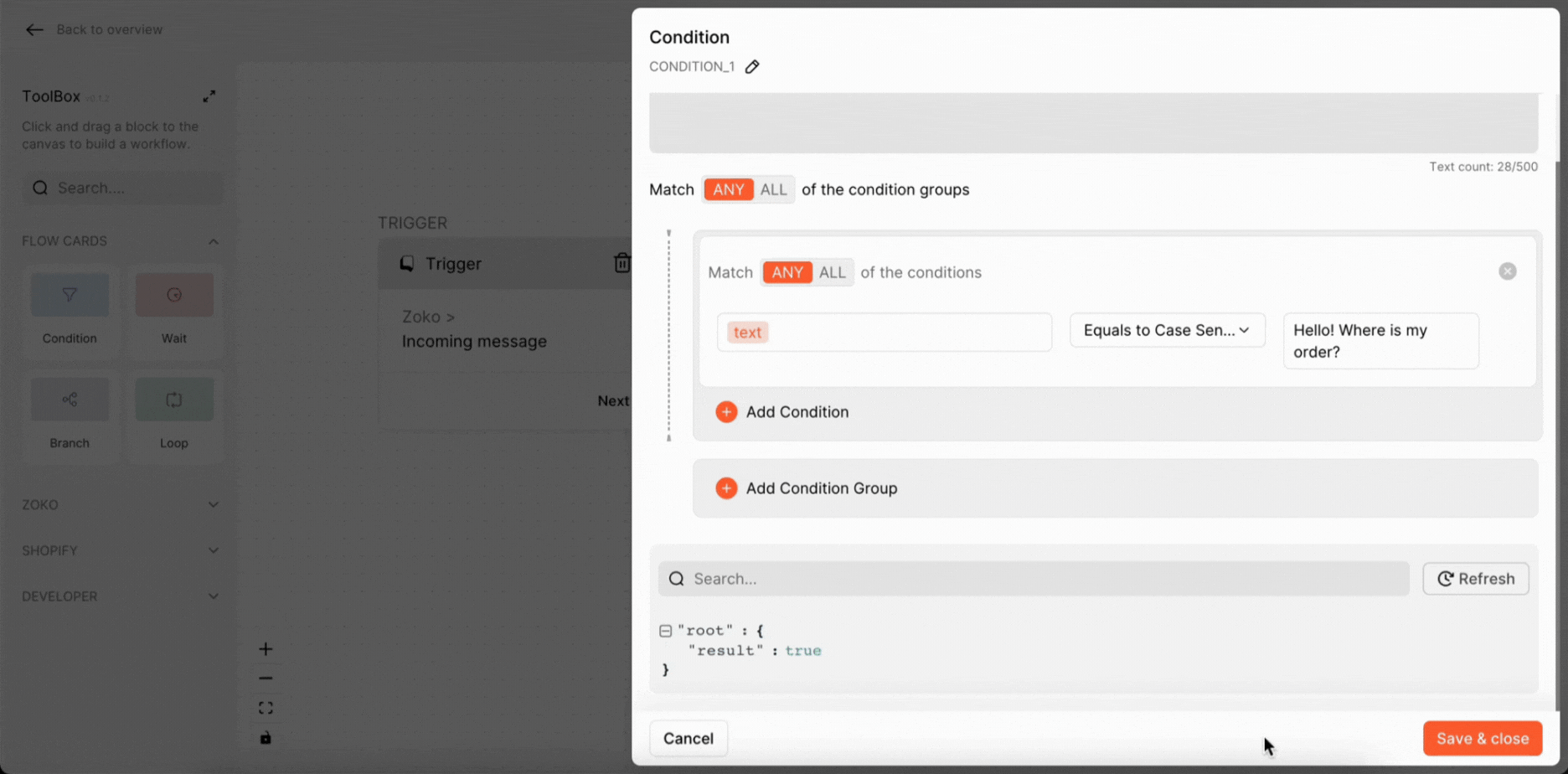The height and width of the screenshot is (774, 1568).
Task: Fit canvas to view icon
Action: coord(266,709)
